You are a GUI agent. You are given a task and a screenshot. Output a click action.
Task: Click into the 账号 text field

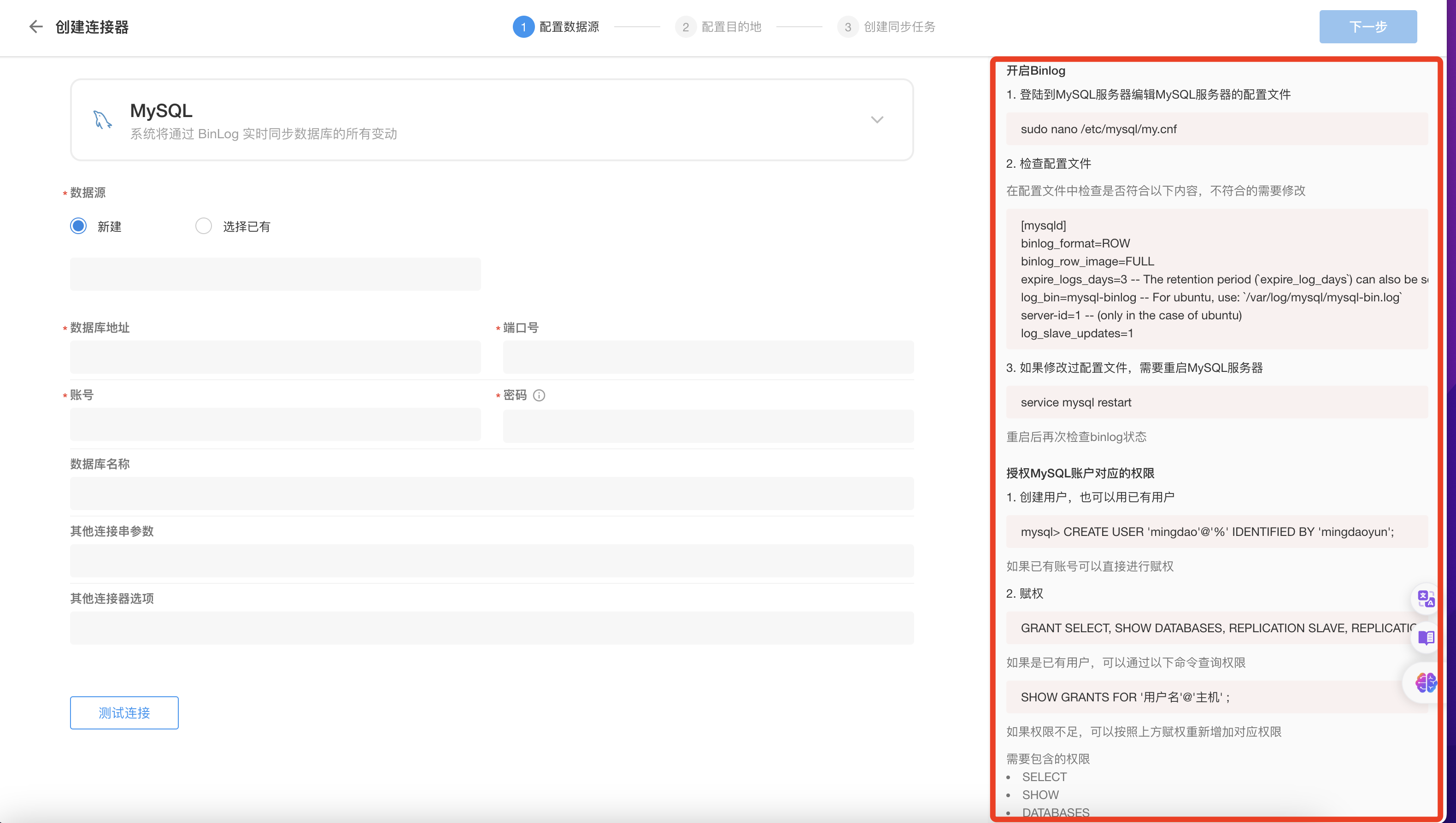tap(275, 424)
